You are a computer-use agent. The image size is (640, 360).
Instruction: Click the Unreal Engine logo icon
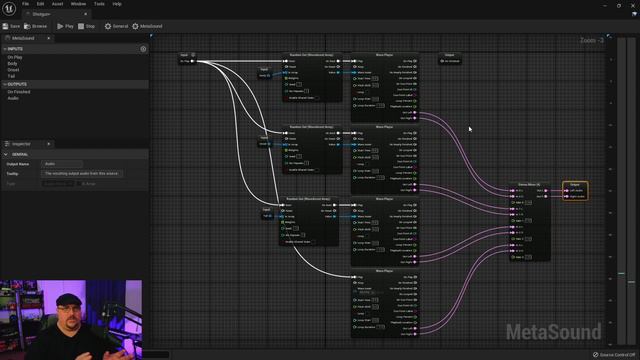pyautogui.click(x=9, y=9)
